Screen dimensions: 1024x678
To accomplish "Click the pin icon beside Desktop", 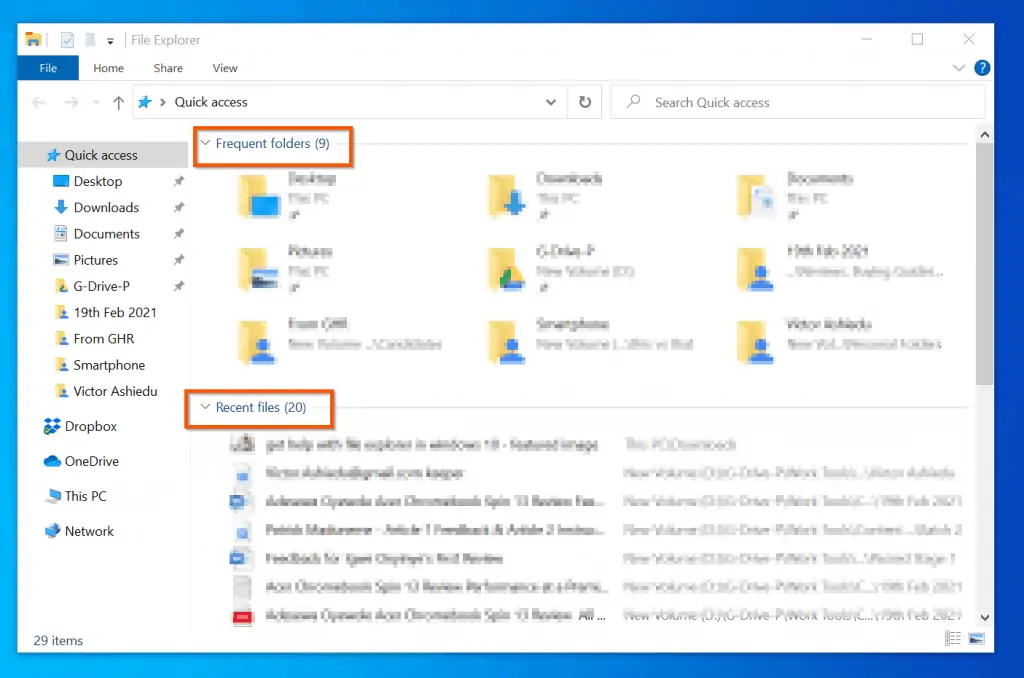I will pyautogui.click(x=178, y=181).
